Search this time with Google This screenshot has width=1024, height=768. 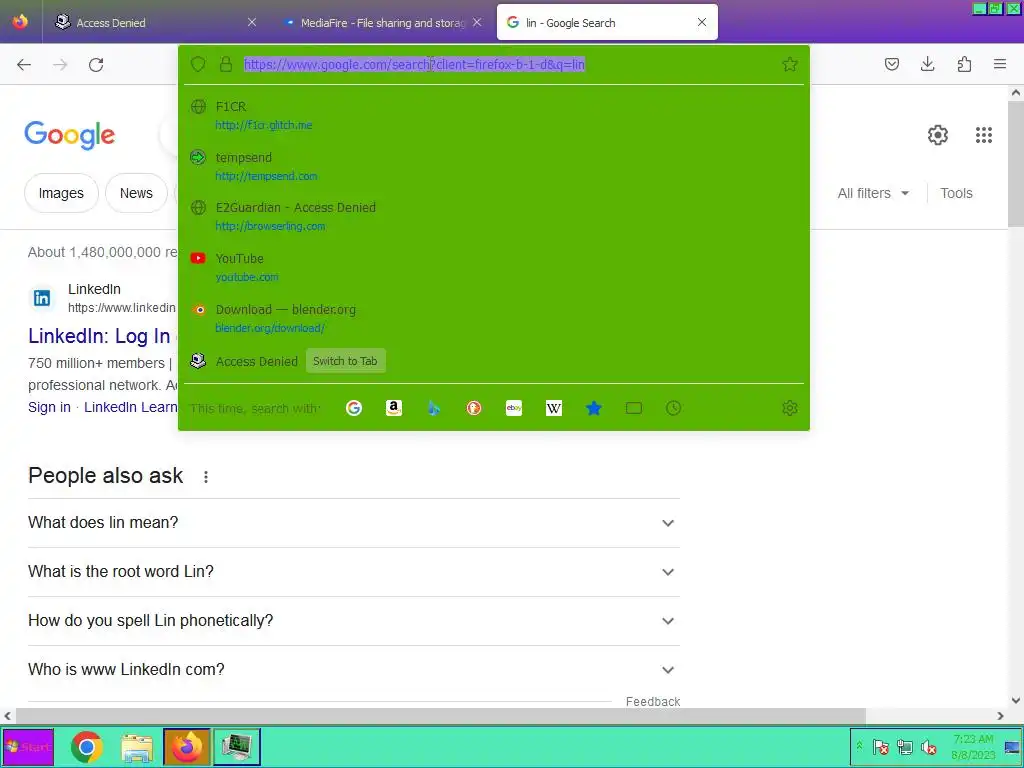click(354, 408)
